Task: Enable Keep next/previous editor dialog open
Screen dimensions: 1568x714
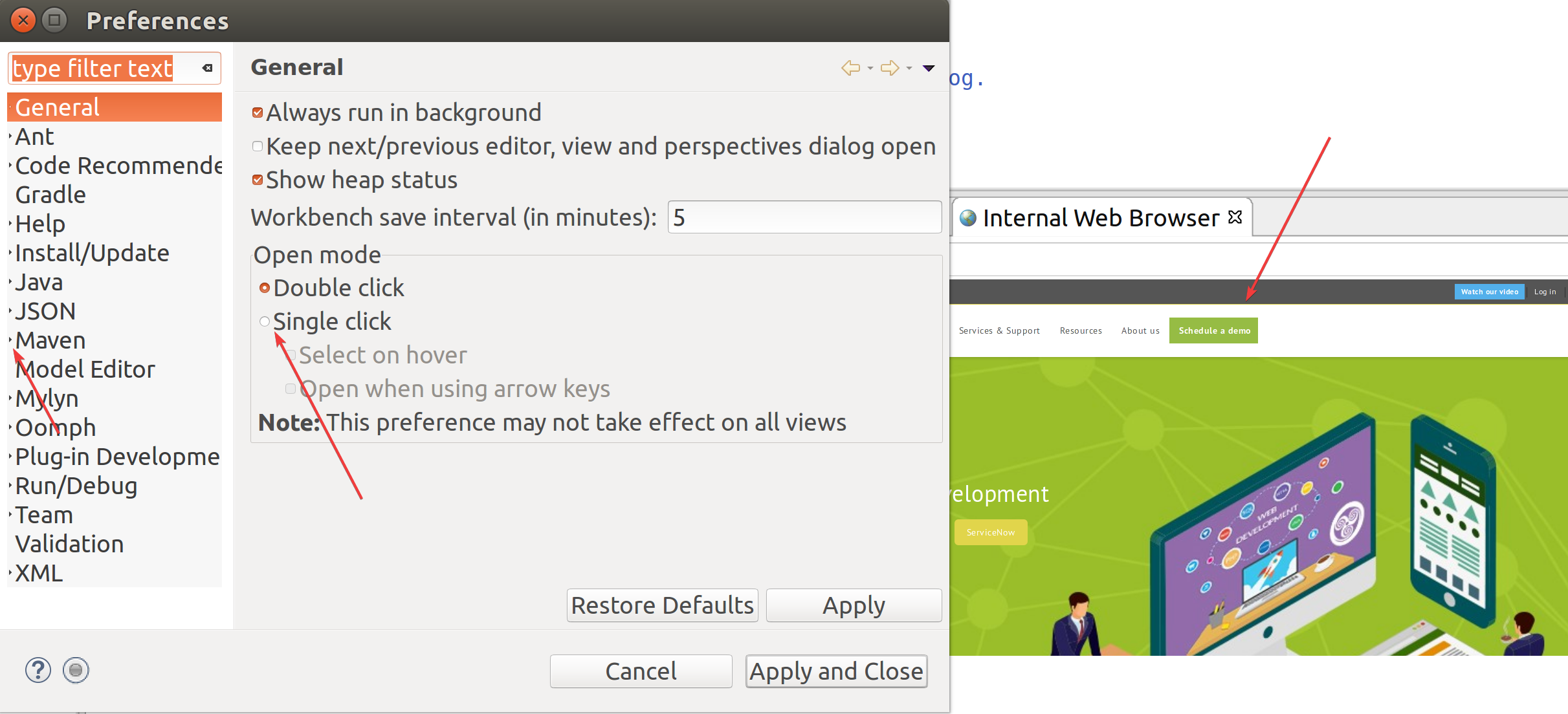Action: pos(257,146)
